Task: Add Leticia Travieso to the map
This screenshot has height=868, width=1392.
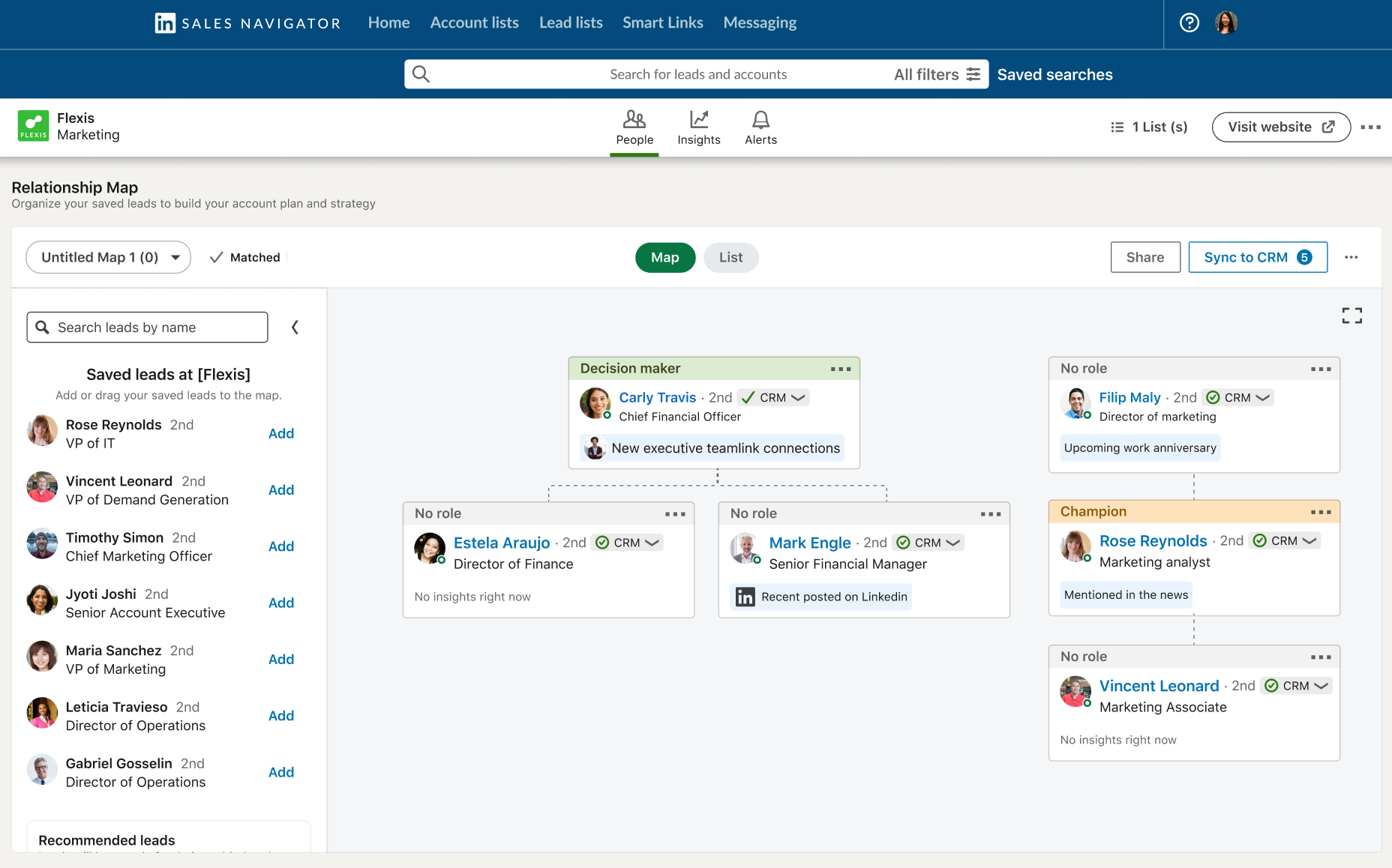Action: (281, 716)
